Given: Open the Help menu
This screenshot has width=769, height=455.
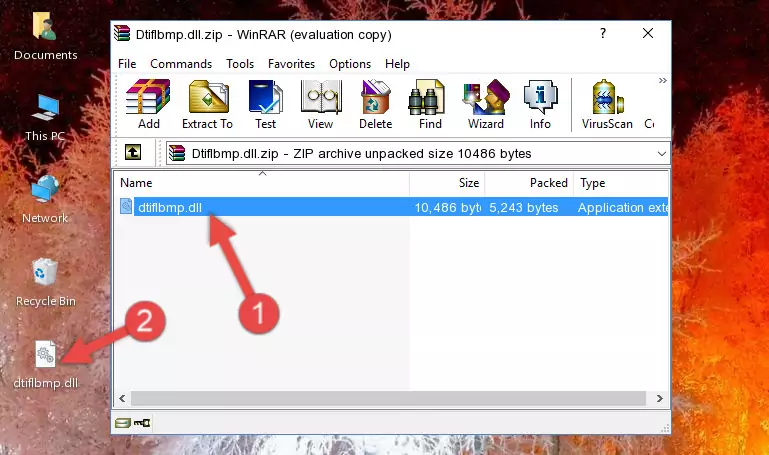Looking at the screenshot, I should [397, 64].
